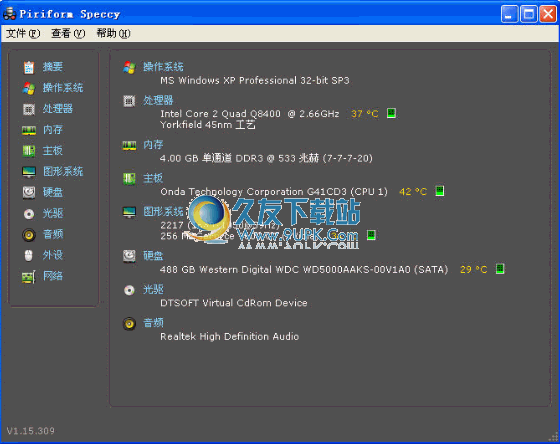
Task: Open the 查看(V) menu
Action: [x=68, y=34]
